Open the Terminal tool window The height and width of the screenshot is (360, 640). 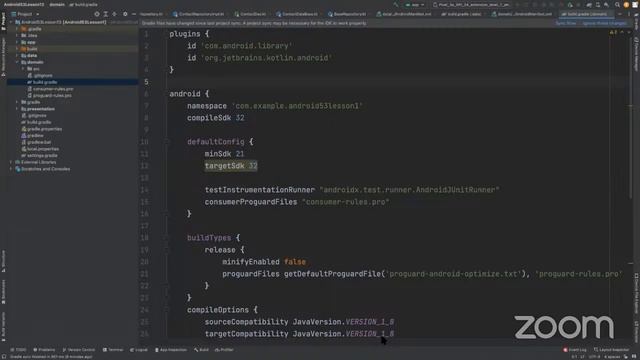coord(113,350)
